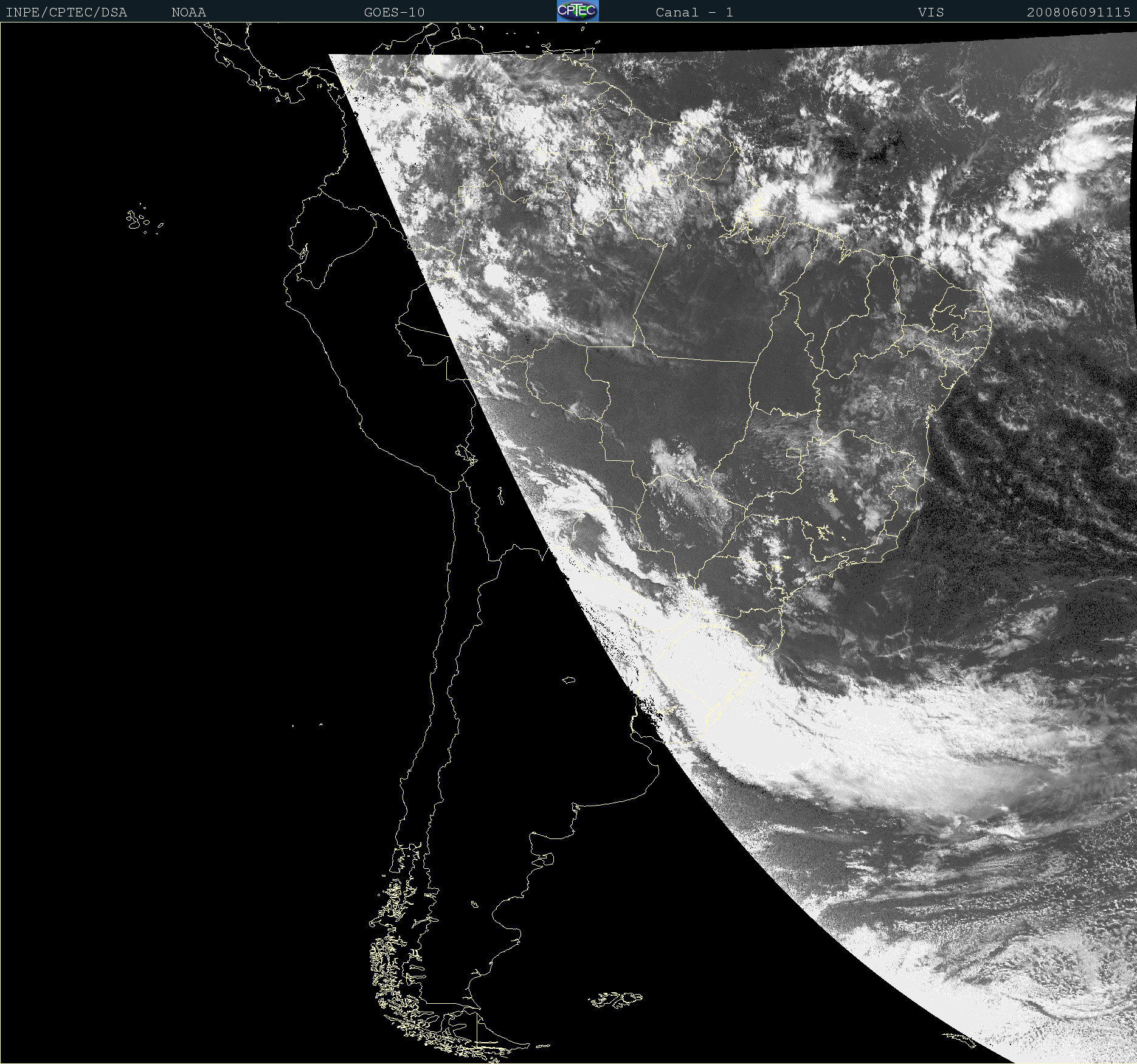Viewport: 1137px width, 1064px height.
Task: Click the GOES-10 satellite label
Action: pyautogui.click(x=395, y=12)
